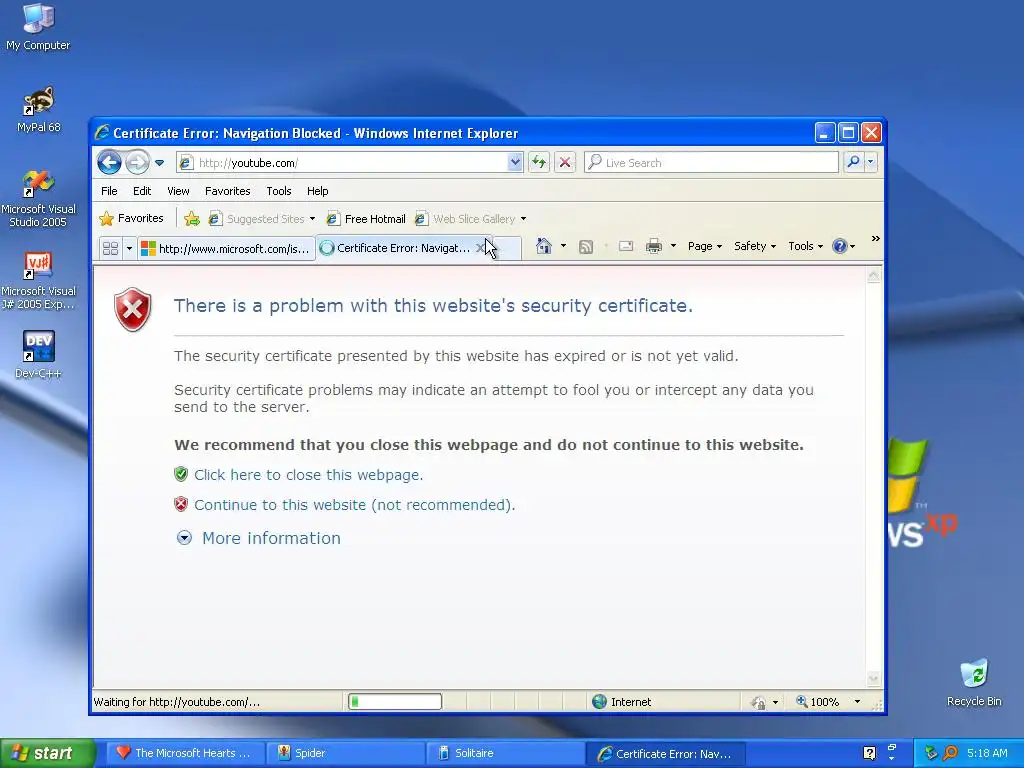Image resolution: width=1024 pixels, height=768 pixels.
Task: Click the RSS feeds icon
Action: pyautogui.click(x=586, y=246)
